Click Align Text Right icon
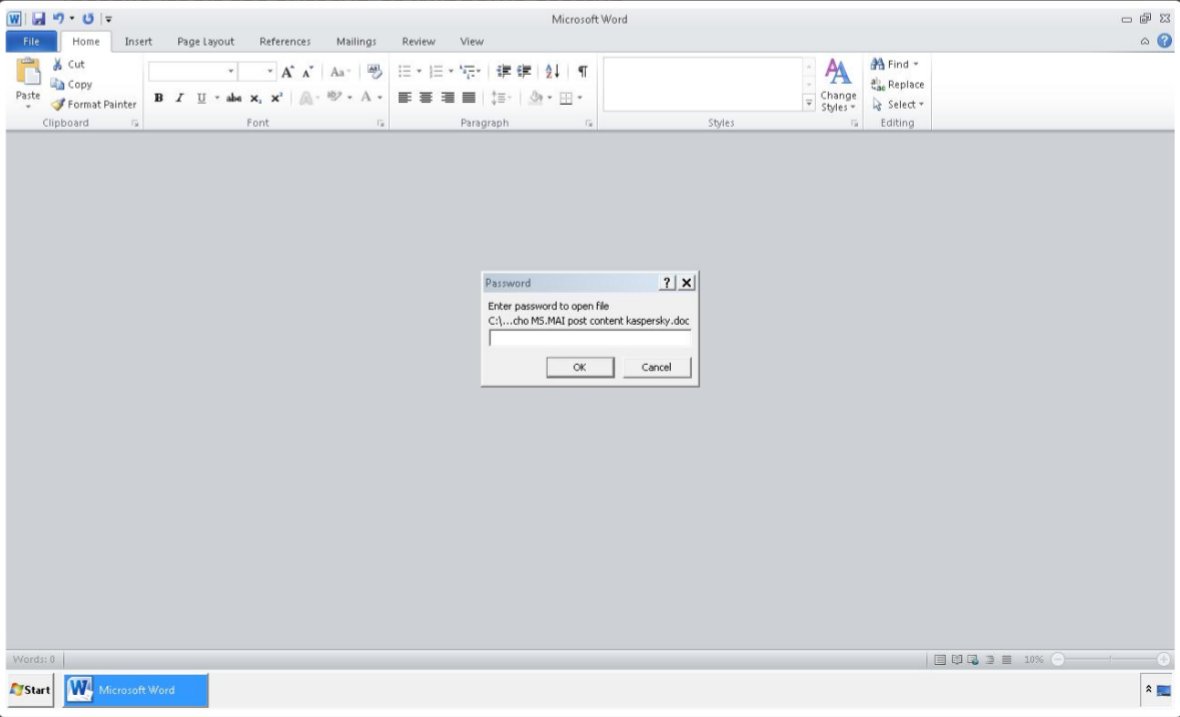This screenshot has height=717, width=1180. tap(447, 98)
